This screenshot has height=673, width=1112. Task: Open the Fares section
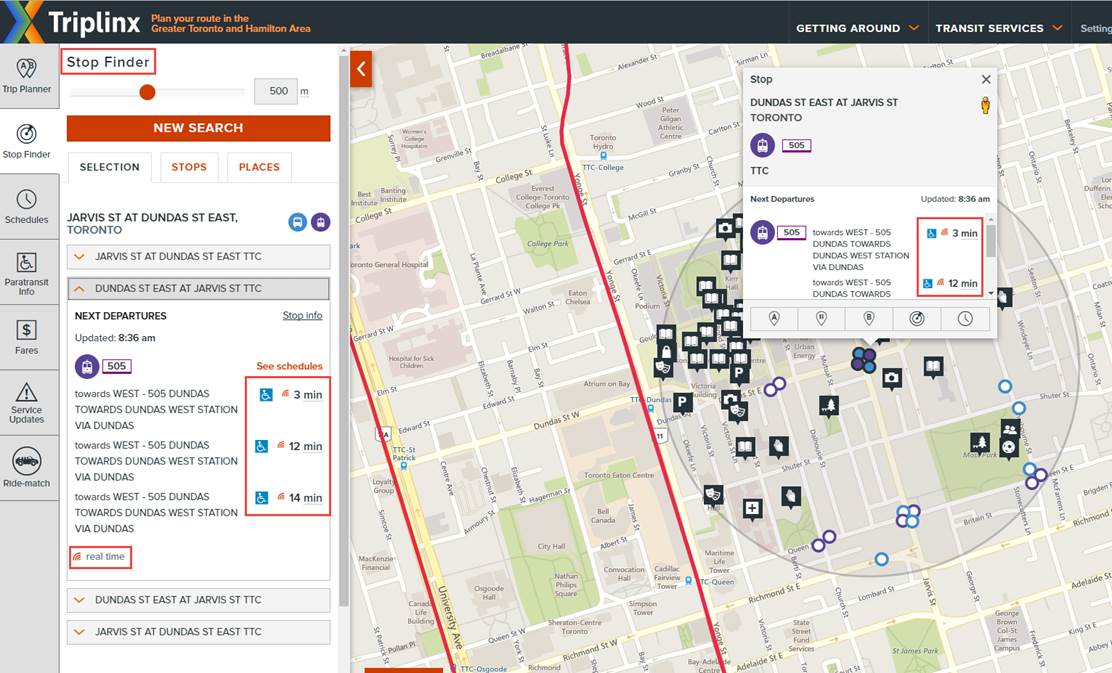pos(27,337)
